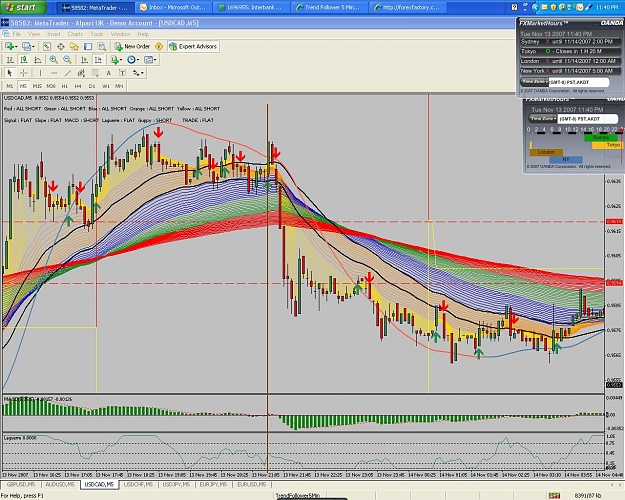
Task: Open the Indicators list dropdown
Action: click(x=116, y=60)
